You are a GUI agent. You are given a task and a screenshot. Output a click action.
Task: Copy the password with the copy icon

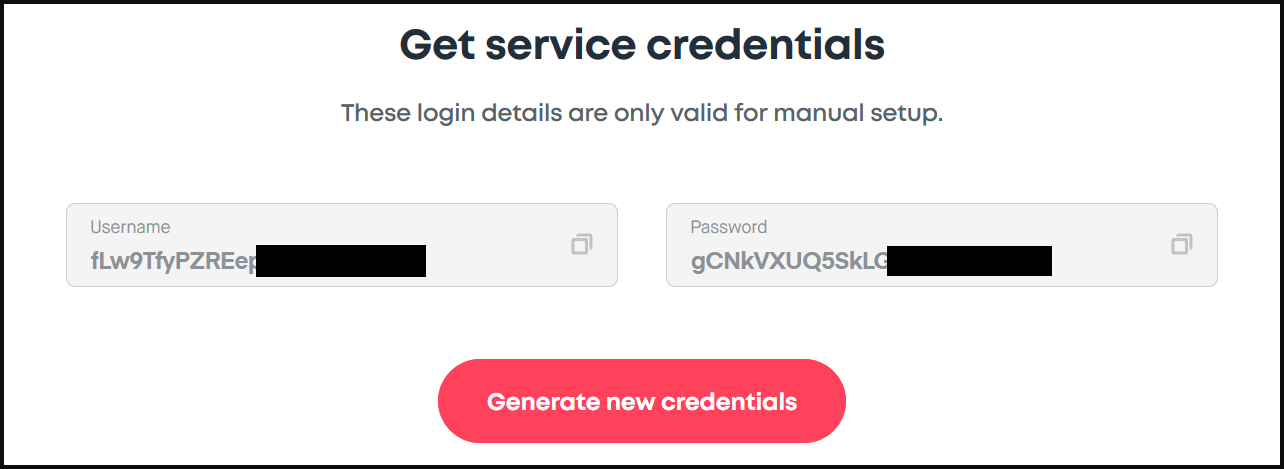[x=1182, y=244]
